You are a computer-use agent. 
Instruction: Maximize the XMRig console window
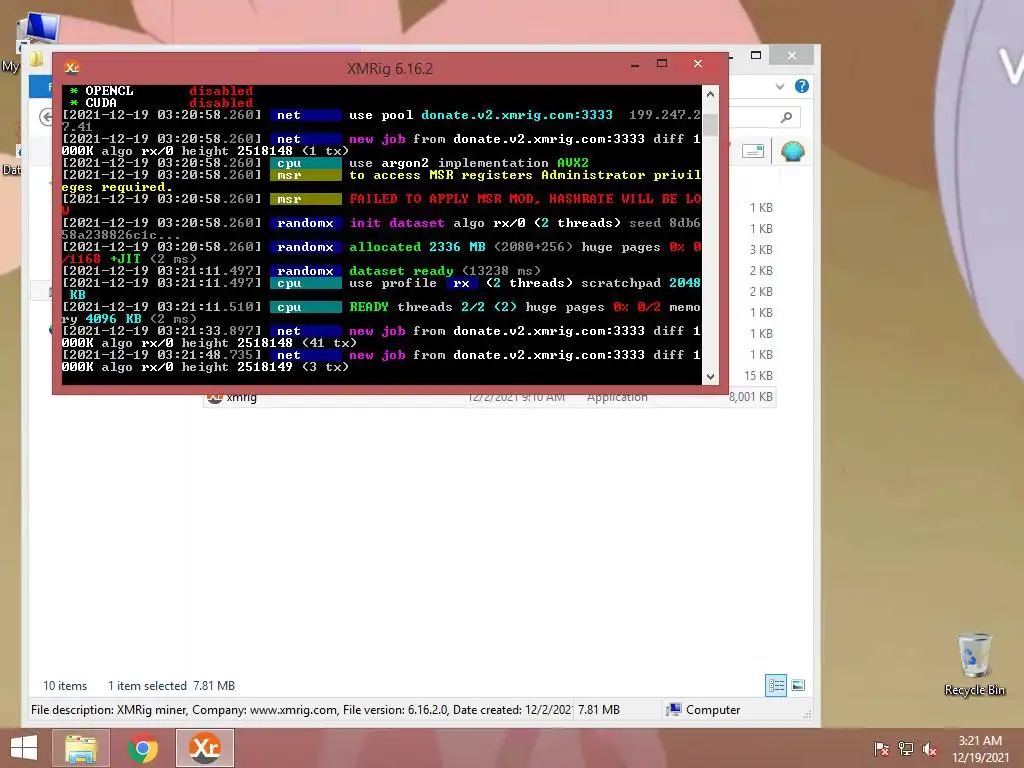coord(662,63)
